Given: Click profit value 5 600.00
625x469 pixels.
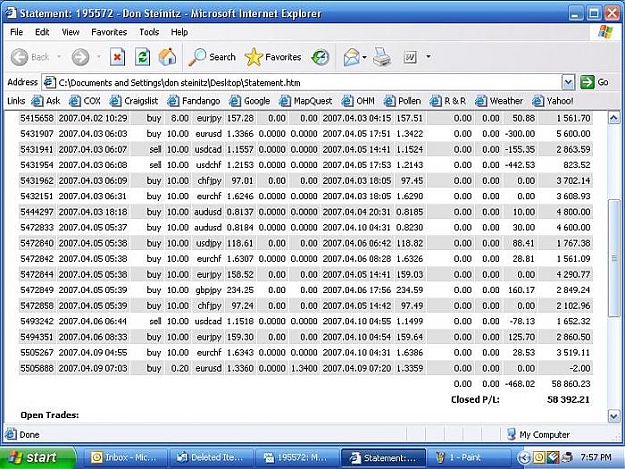Looking at the screenshot, I should click(573, 134).
